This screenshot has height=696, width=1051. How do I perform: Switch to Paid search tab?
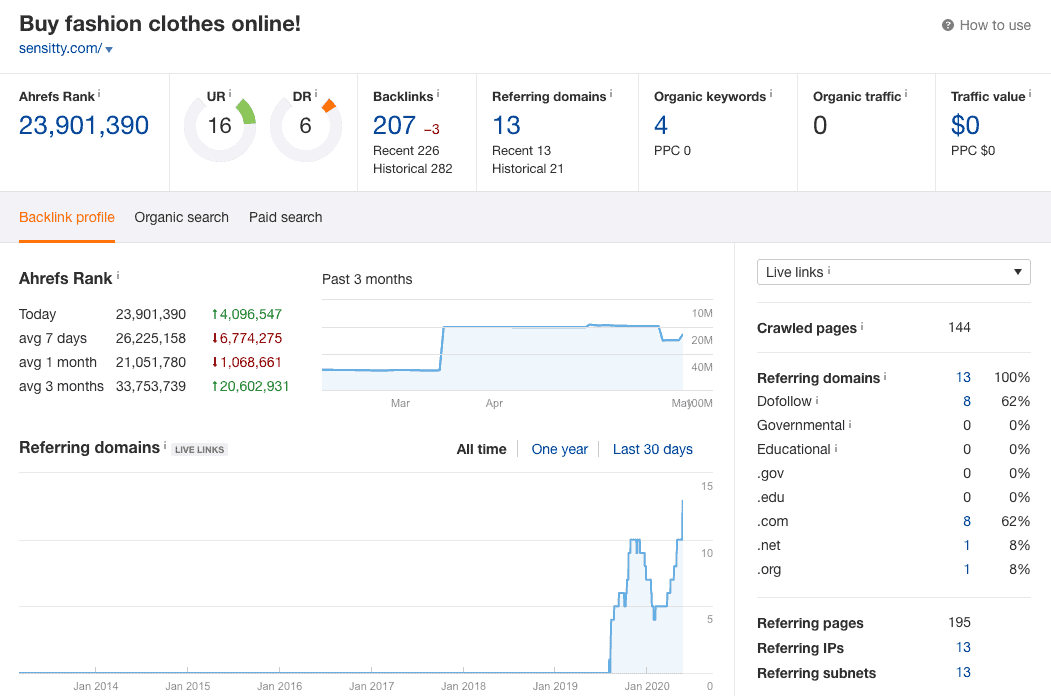click(x=285, y=217)
